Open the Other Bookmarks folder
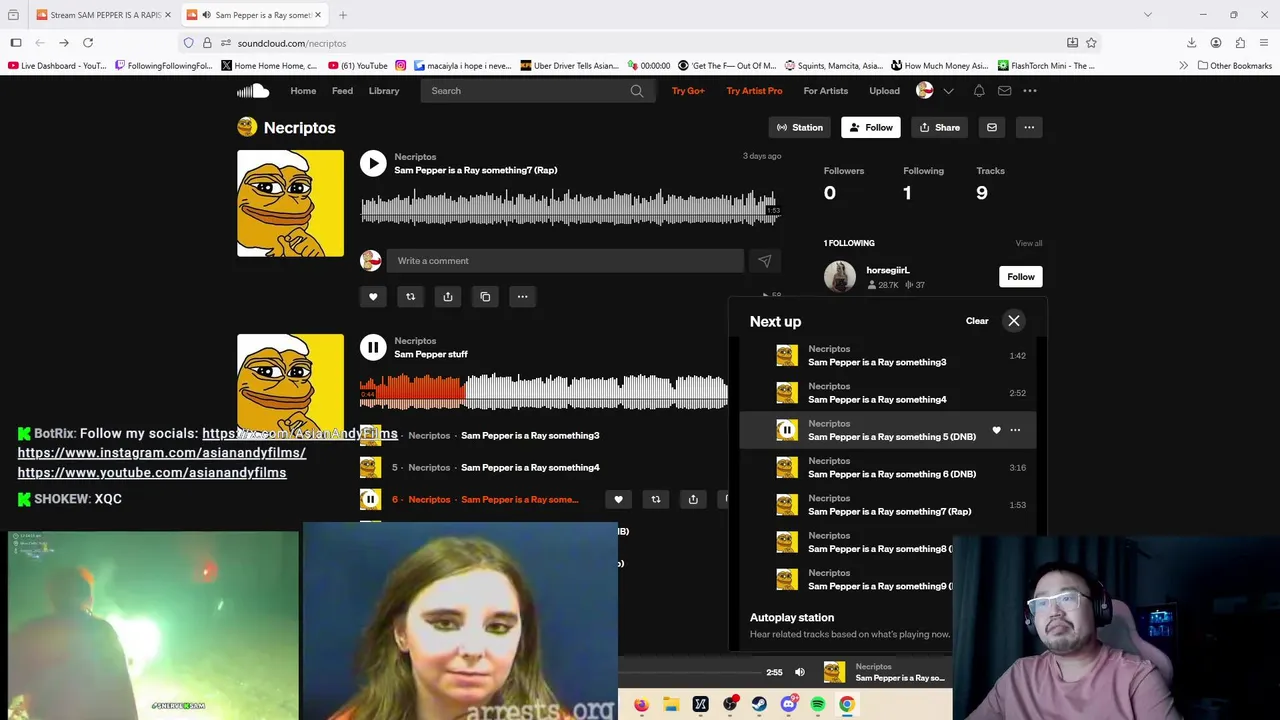Image resolution: width=1280 pixels, height=720 pixels. pyautogui.click(x=1234, y=66)
